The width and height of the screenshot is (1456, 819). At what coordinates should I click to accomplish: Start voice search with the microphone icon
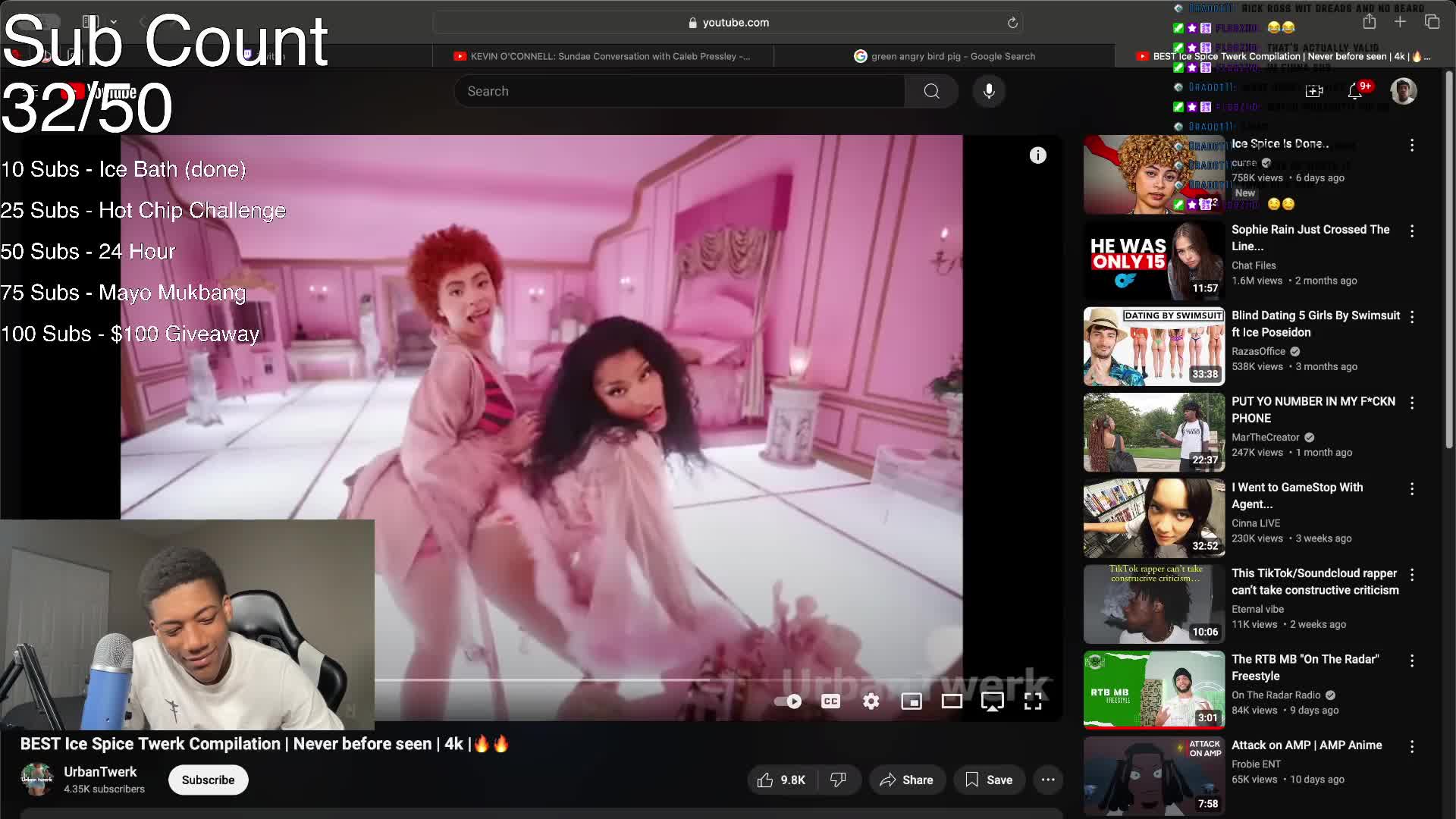[x=989, y=91]
